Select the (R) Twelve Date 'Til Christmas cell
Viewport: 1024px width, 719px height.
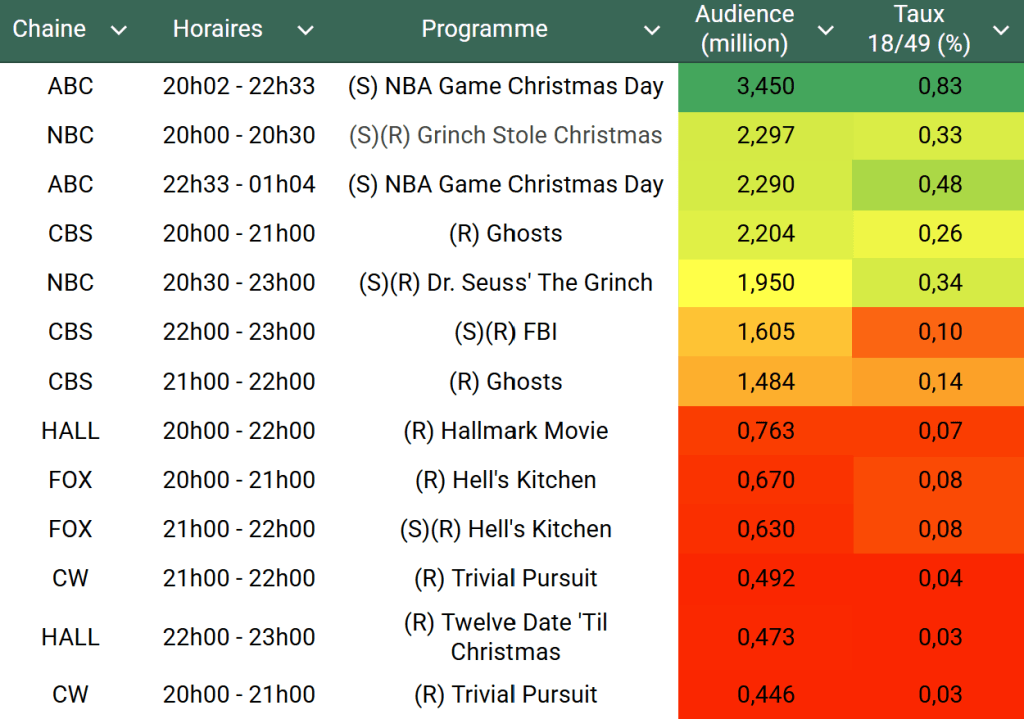(505, 637)
